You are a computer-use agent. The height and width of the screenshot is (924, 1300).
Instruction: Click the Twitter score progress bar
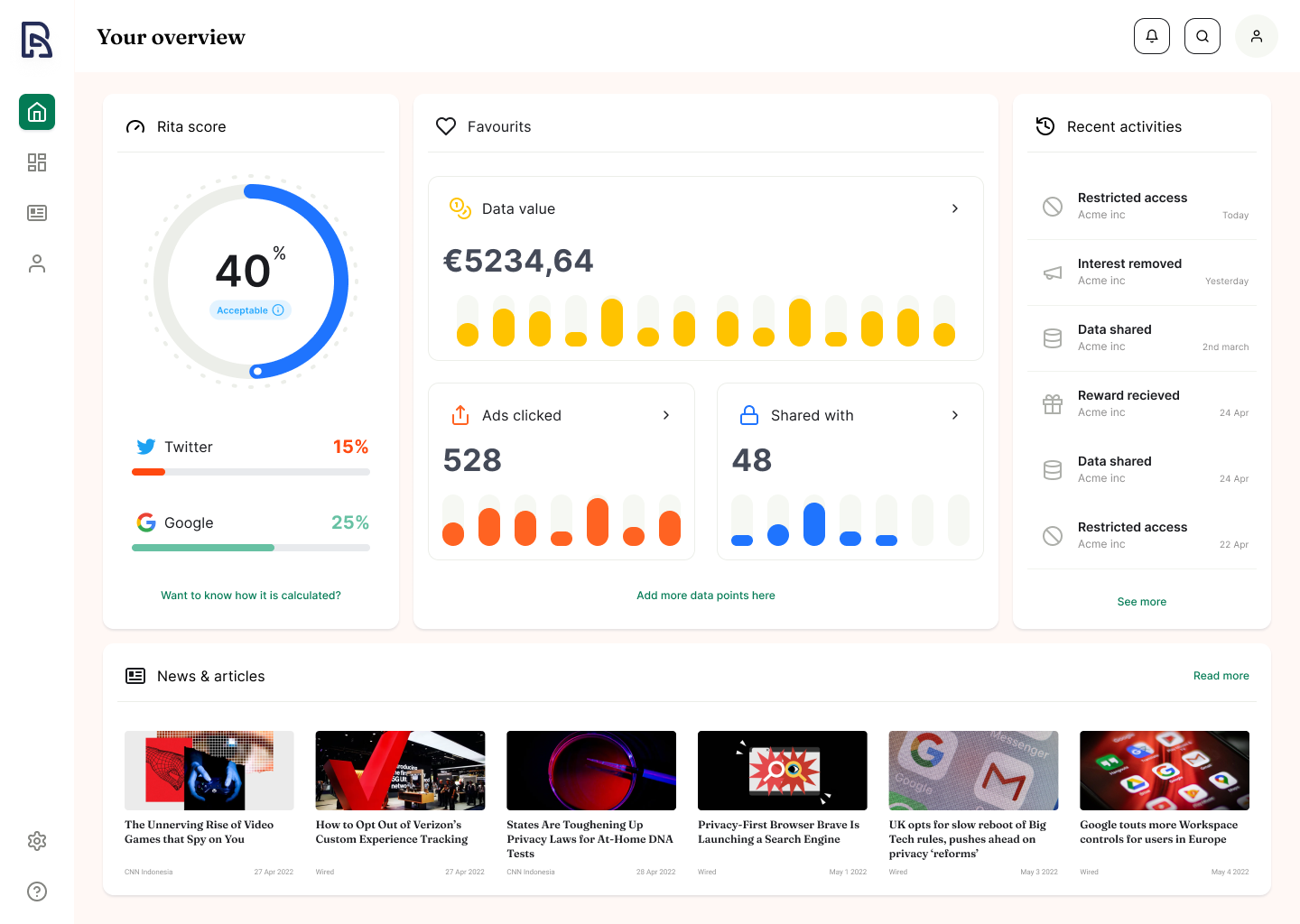click(x=251, y=472)
